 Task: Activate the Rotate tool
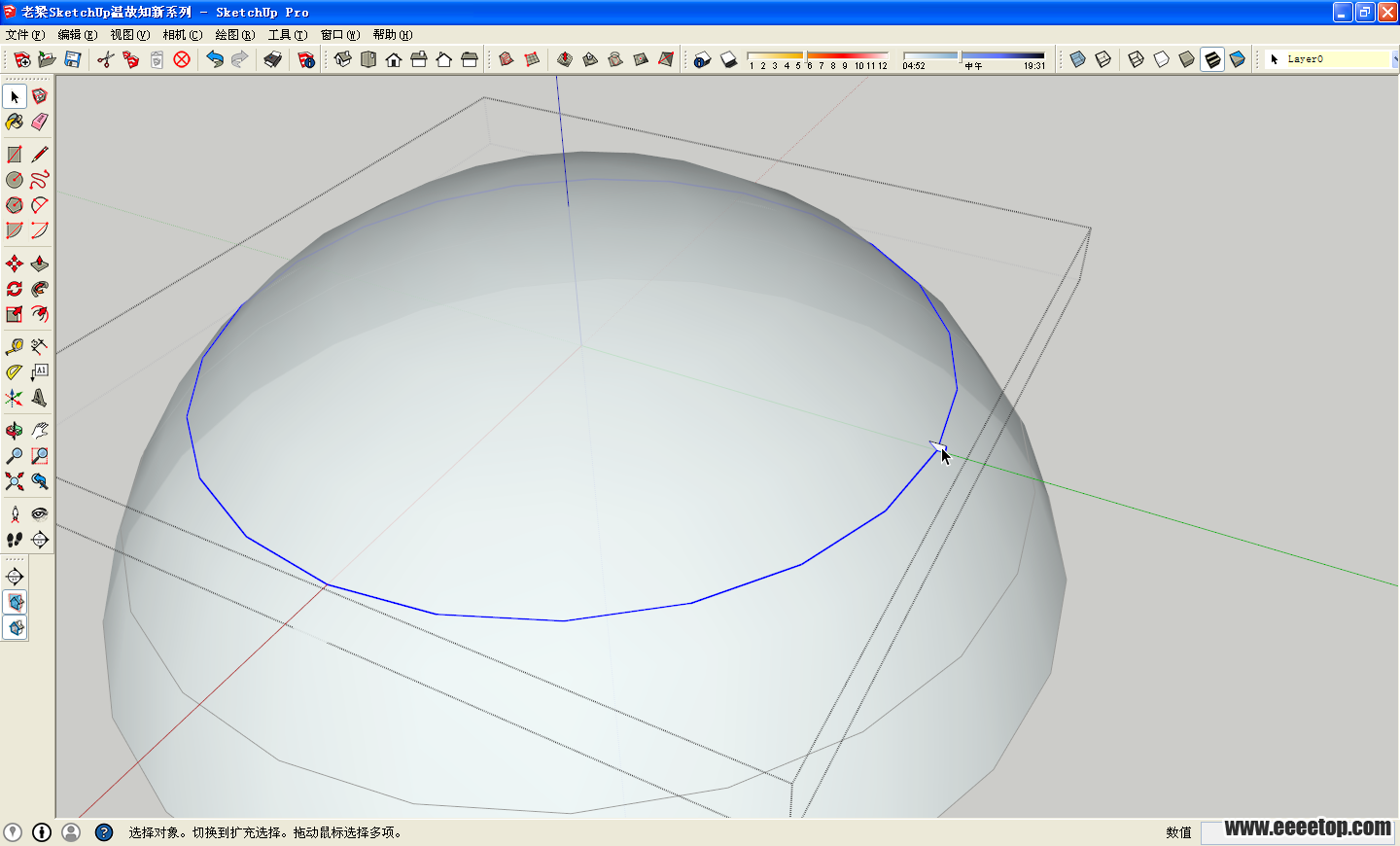point(15,289)
